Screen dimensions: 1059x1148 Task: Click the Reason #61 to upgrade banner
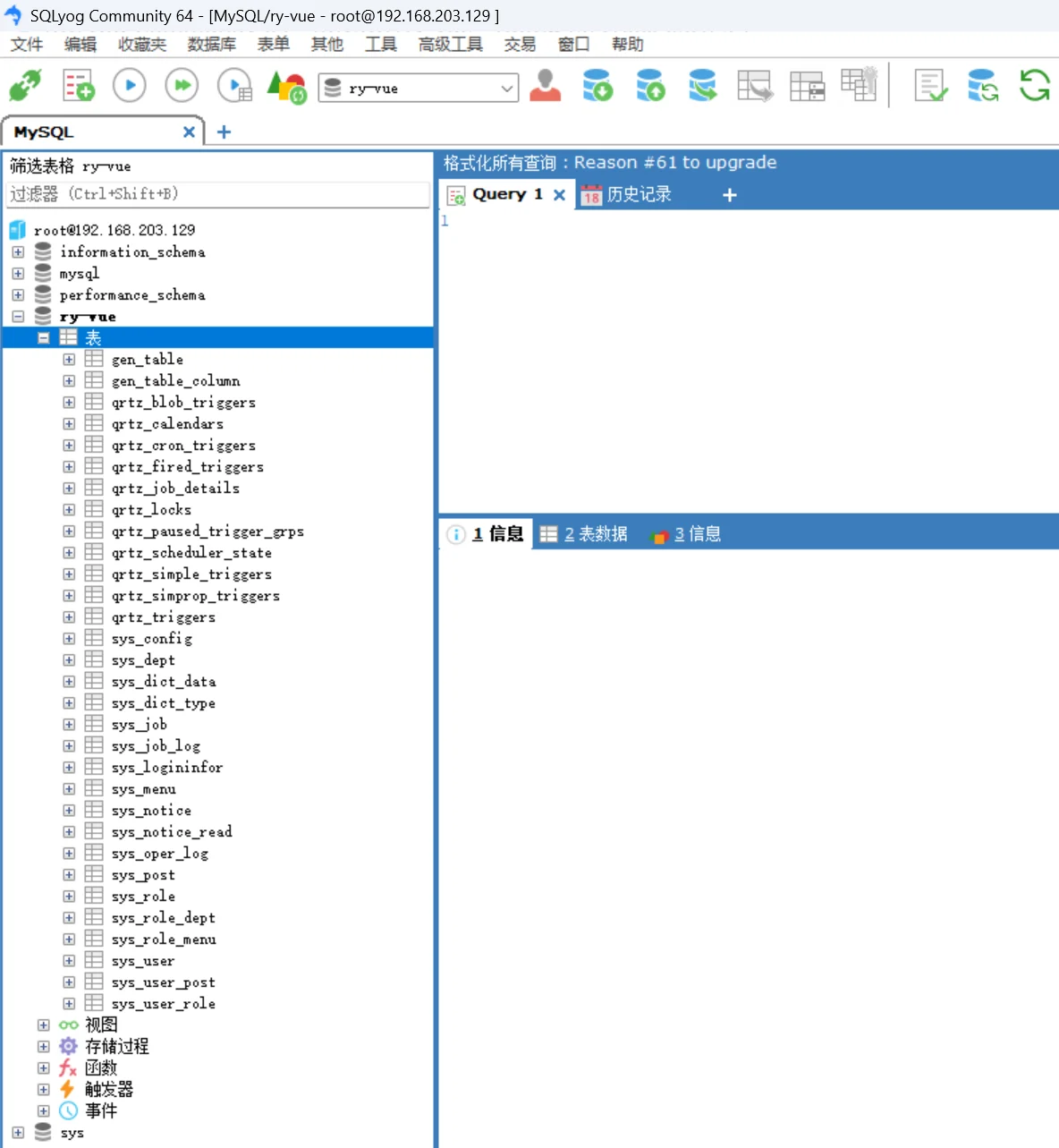click(675, 163)
